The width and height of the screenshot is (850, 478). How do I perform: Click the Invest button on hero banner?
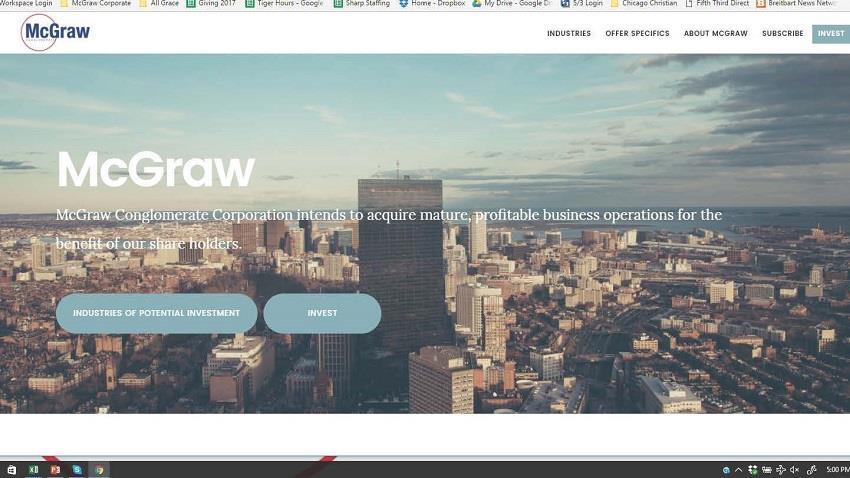click(322, 313)
